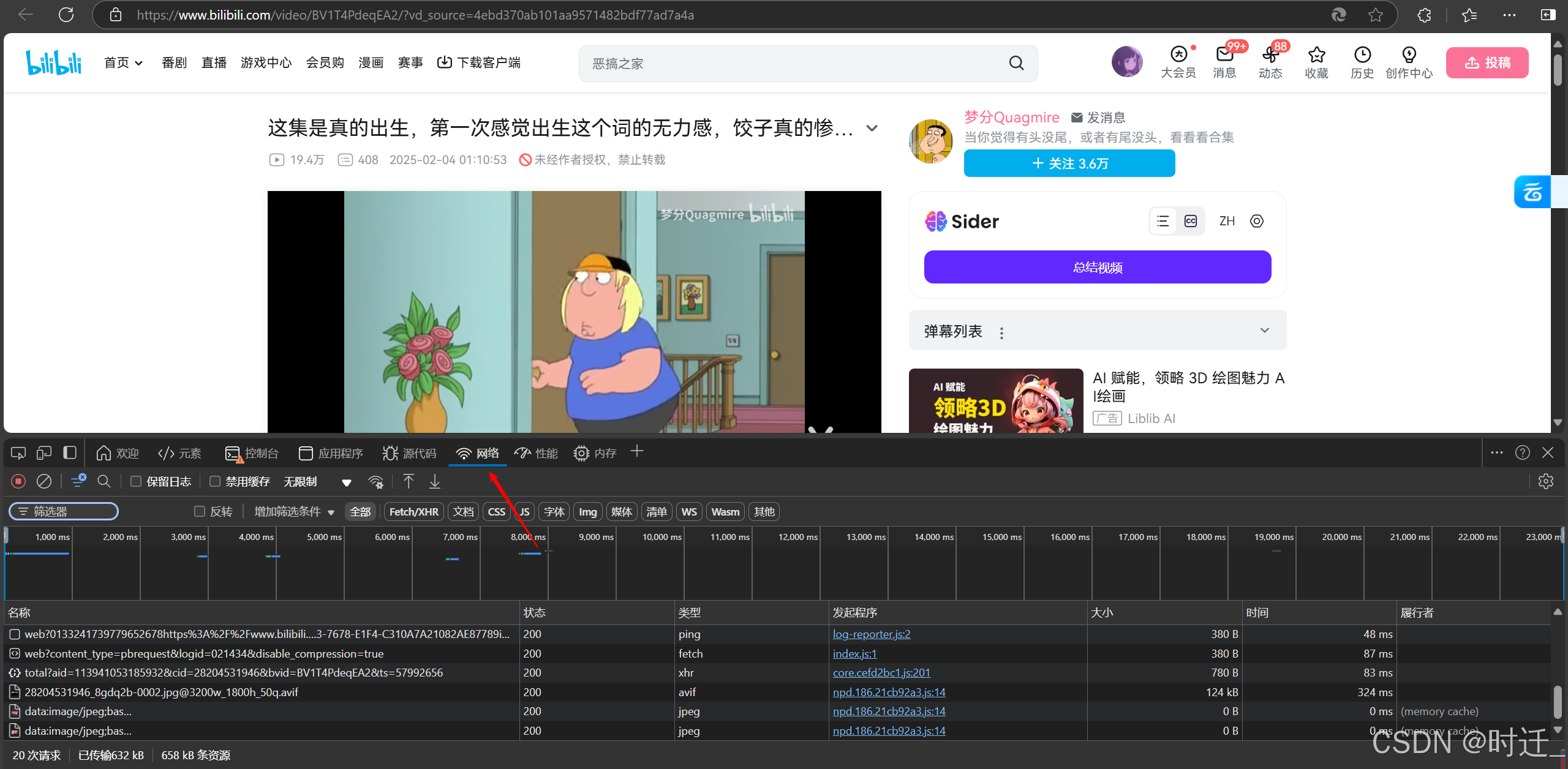Viewport: 1568px width, 769px height.
Task: Click the record network log button
Action: [x=18, y=482]
